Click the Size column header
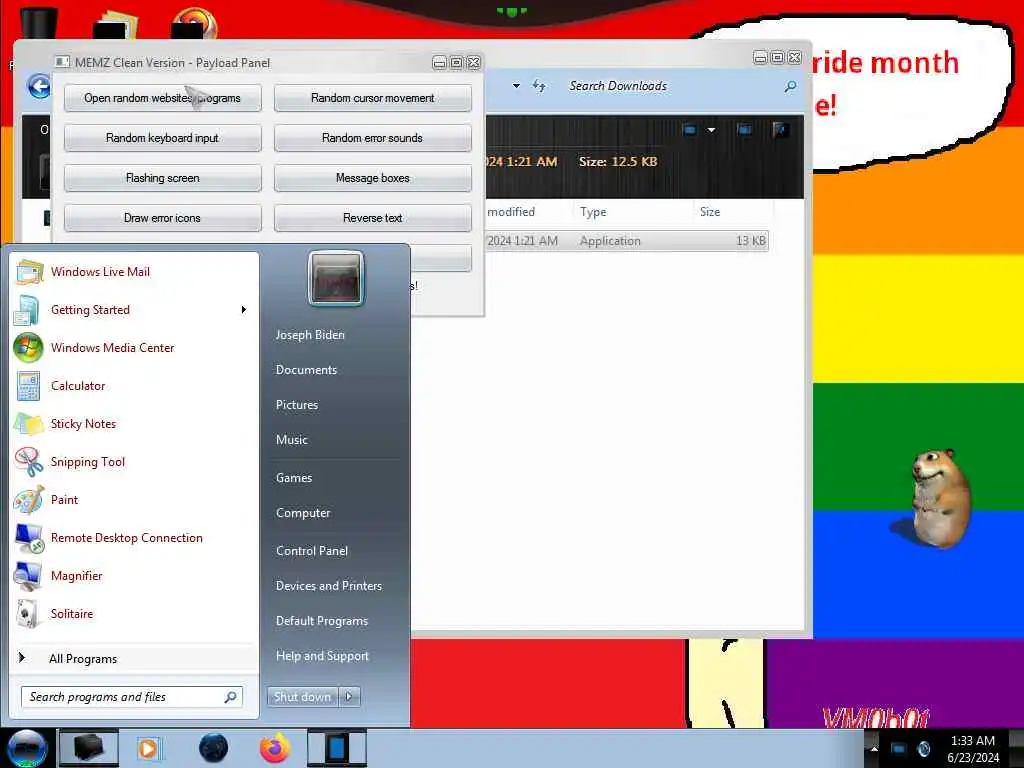The image size is (1024, 768). [x=731, y=212]
